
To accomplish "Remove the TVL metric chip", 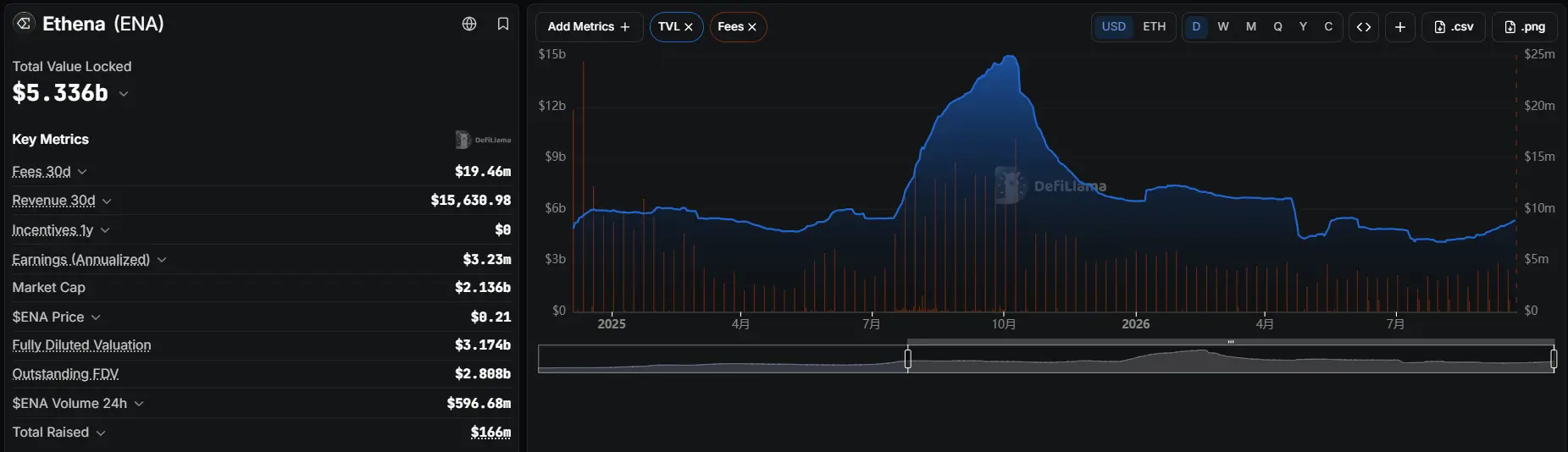I will point(689,27).
